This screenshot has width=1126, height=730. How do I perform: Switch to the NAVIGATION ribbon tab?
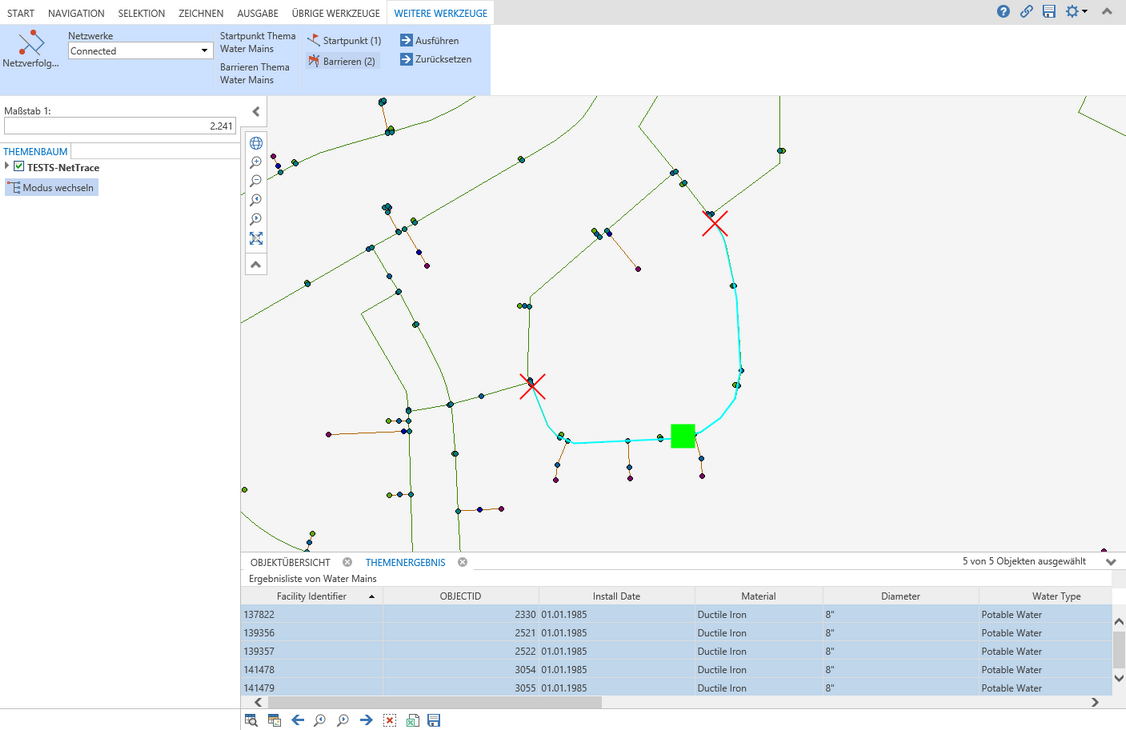click(76, 13)
